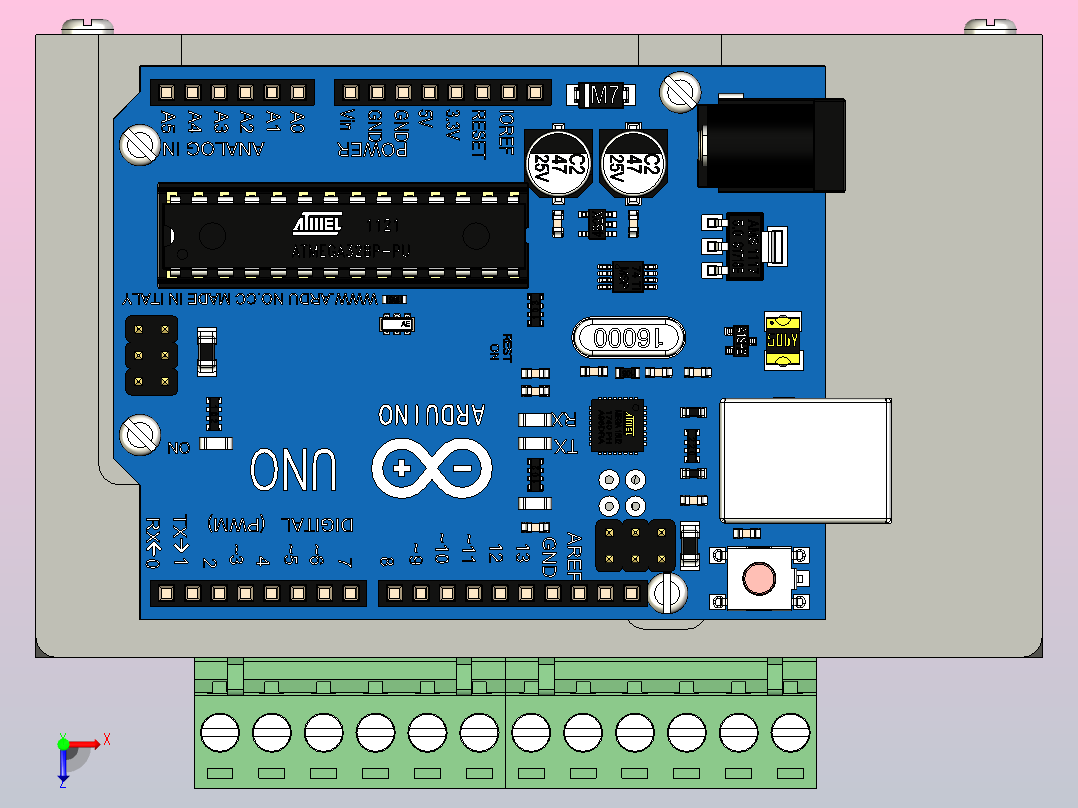This screenshot has width=1078, height=808.
Task: Select the right green terminal block
Action: 661,723
